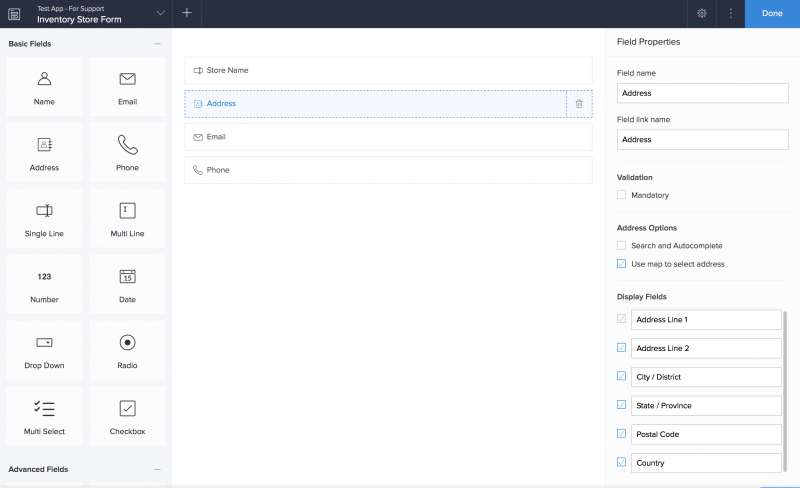The image size is (800, 488).
Task: Pick the Date field icon
Action: pos(127,277)
